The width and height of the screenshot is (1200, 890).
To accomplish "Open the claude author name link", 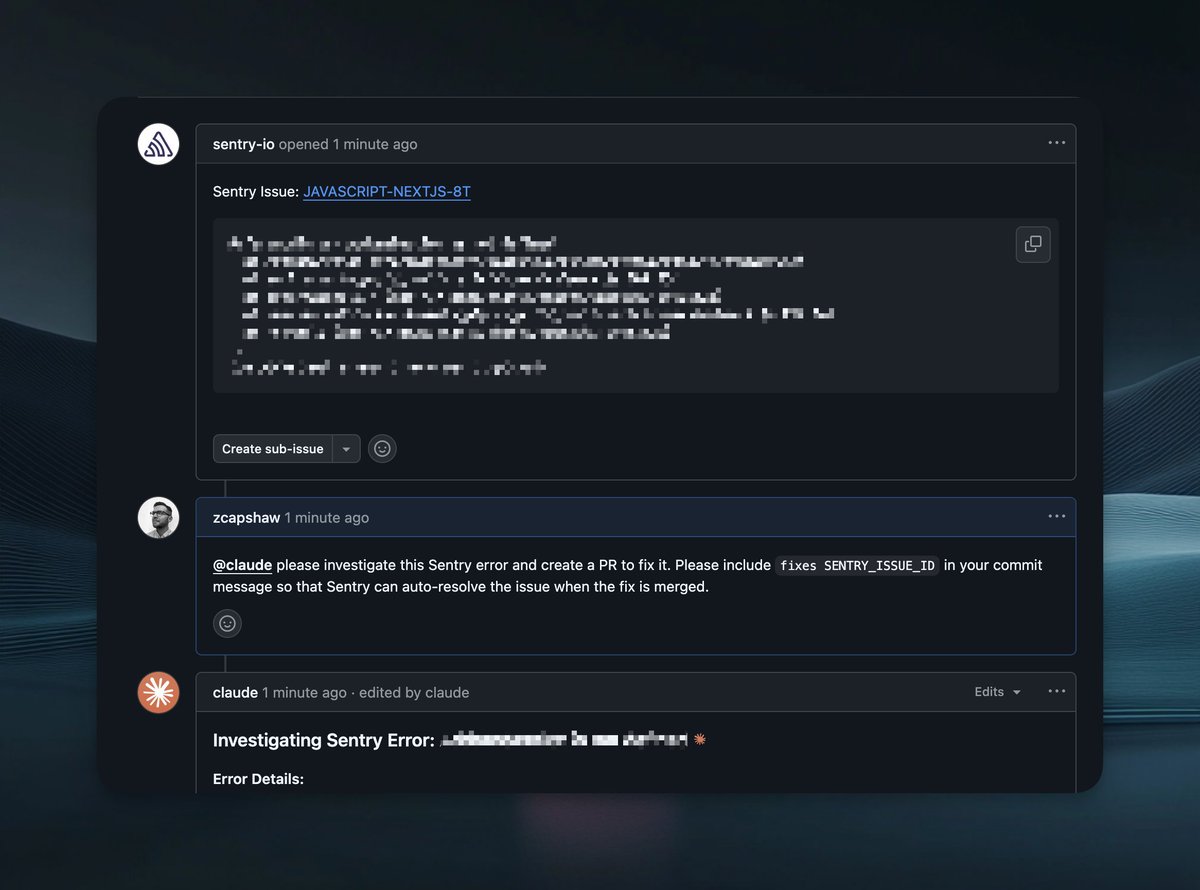I will (x=235, y=692).
